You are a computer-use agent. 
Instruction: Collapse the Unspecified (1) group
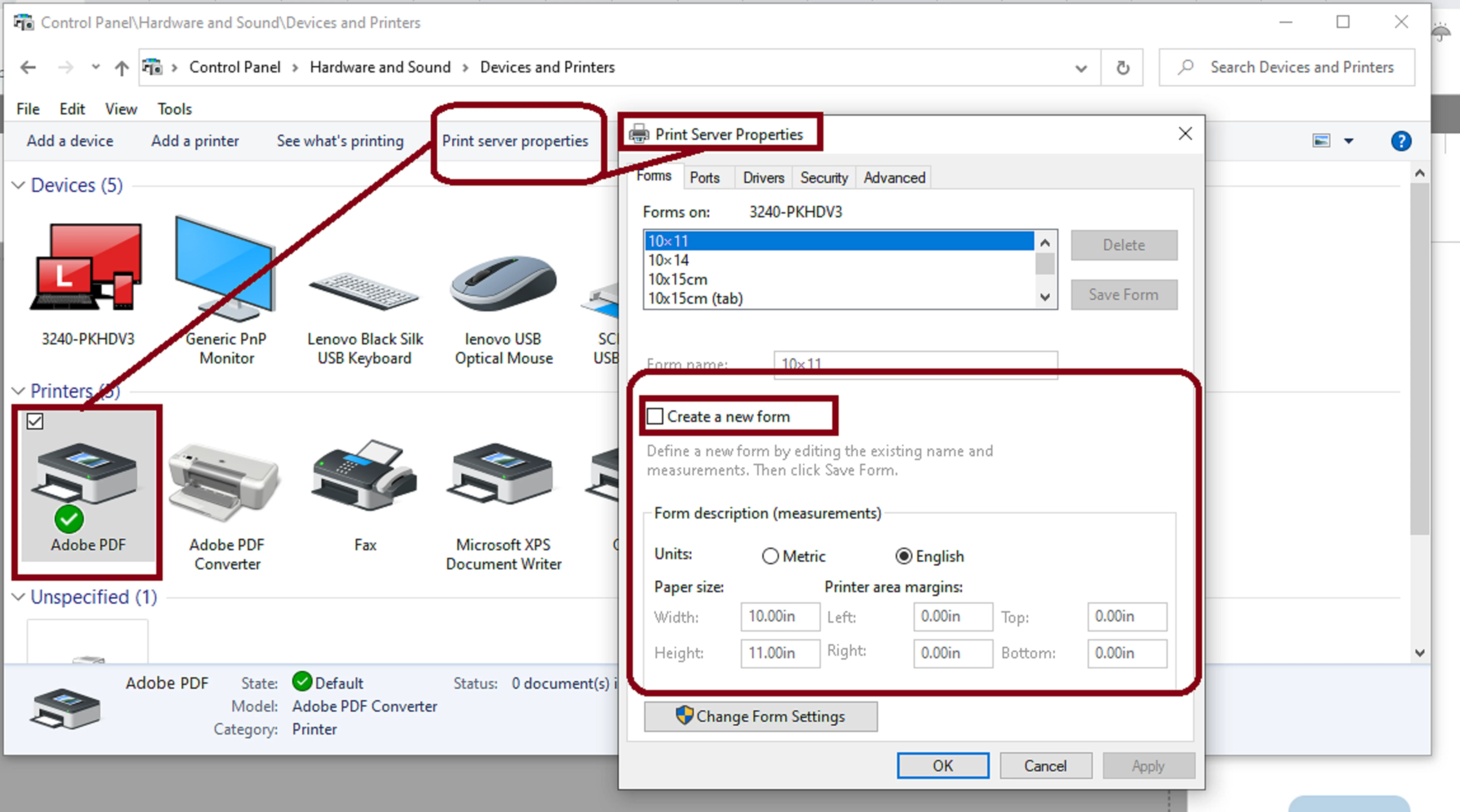(18, 597)
